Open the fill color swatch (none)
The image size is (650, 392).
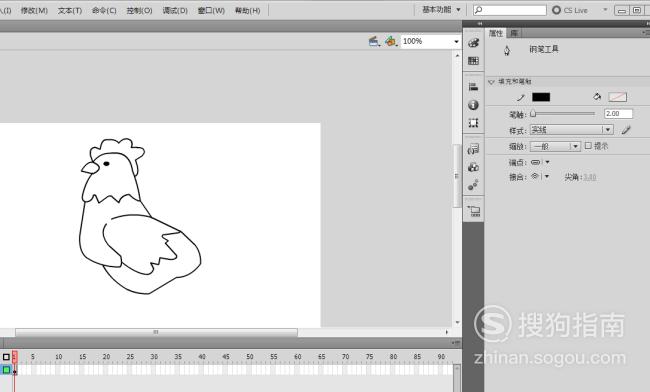617,97
